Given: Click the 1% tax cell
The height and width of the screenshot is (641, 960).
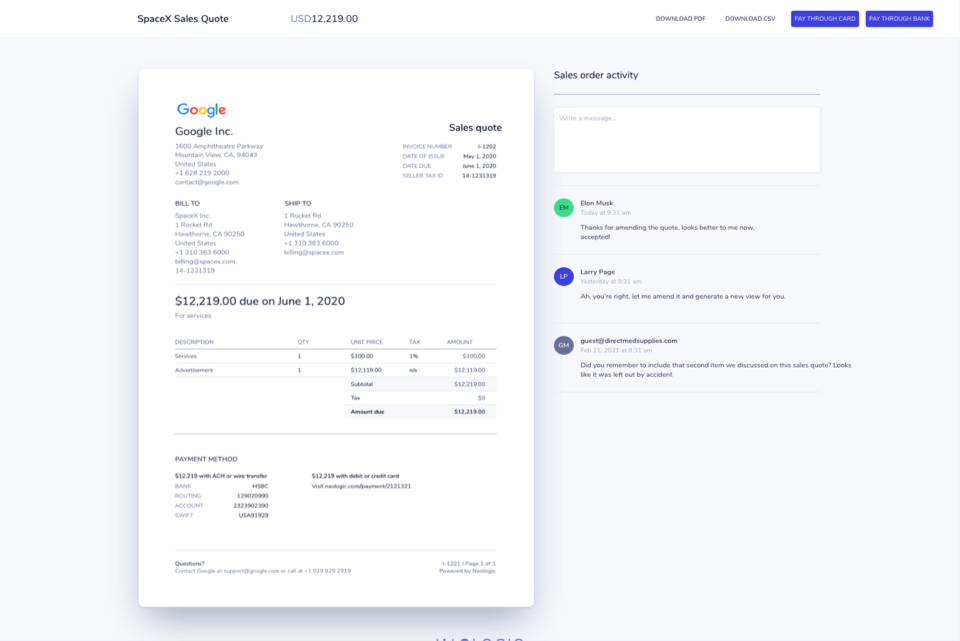Looking at the screenshot, I should click(413, 356).
